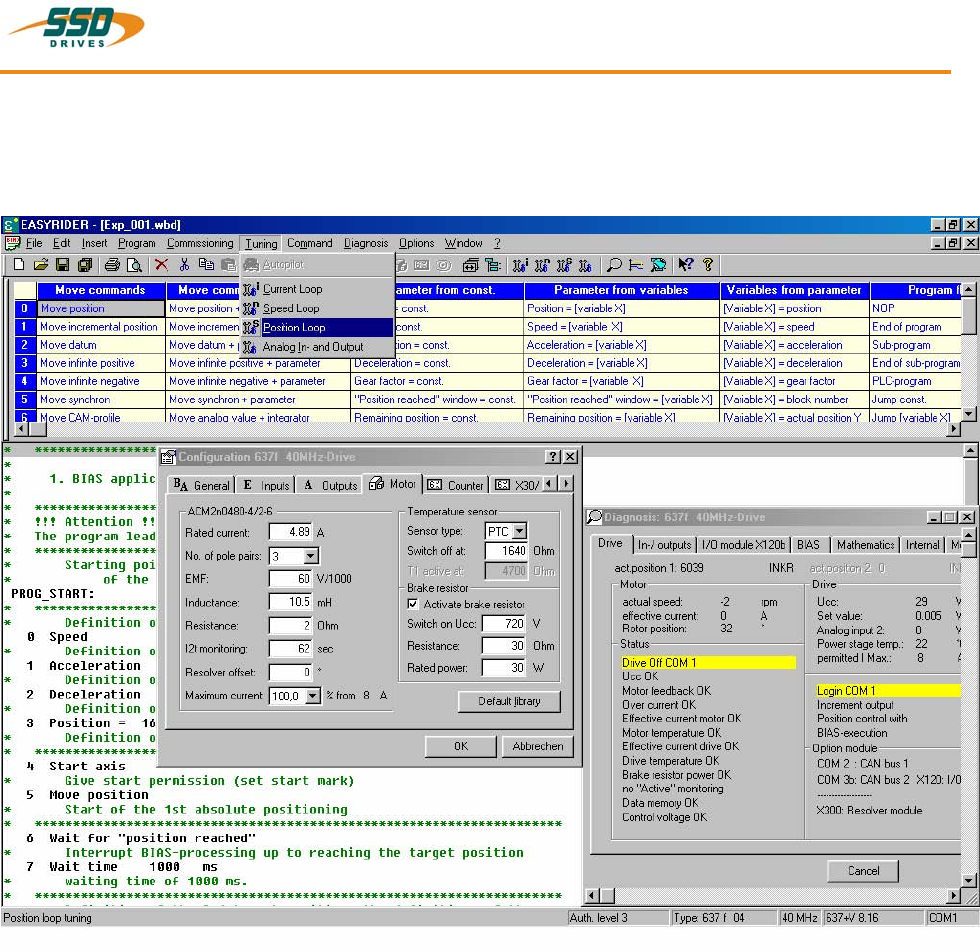Click the Copy toolbar icon
This screenshot has width=980, height=952.
tap(206, 265)
